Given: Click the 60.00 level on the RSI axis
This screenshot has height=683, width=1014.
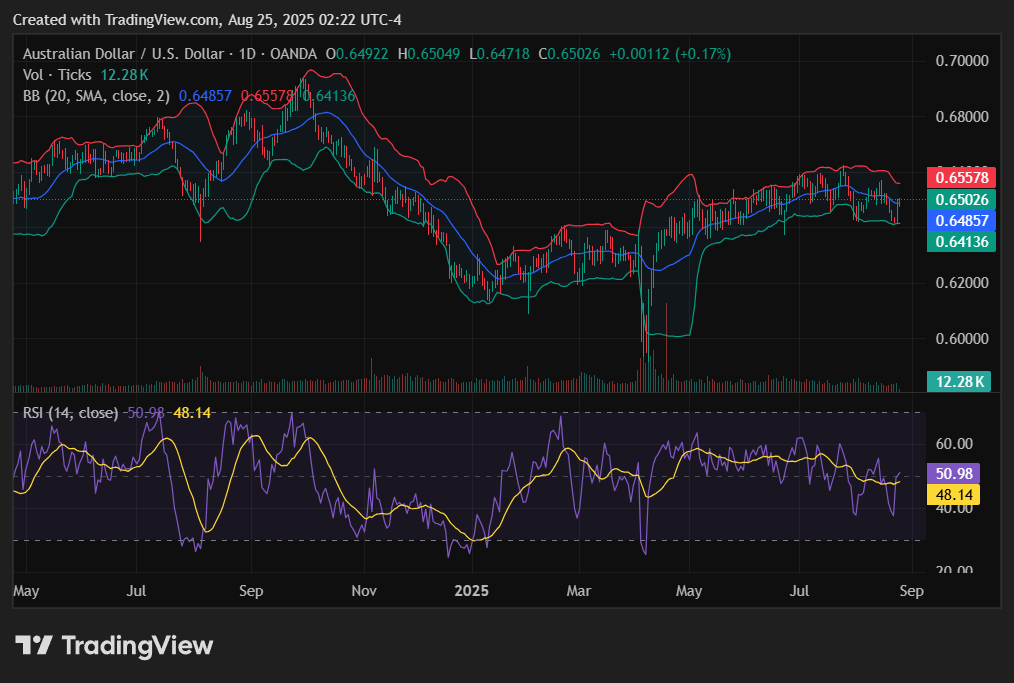Looking at the screenshot, I should (x=954, y=444).
